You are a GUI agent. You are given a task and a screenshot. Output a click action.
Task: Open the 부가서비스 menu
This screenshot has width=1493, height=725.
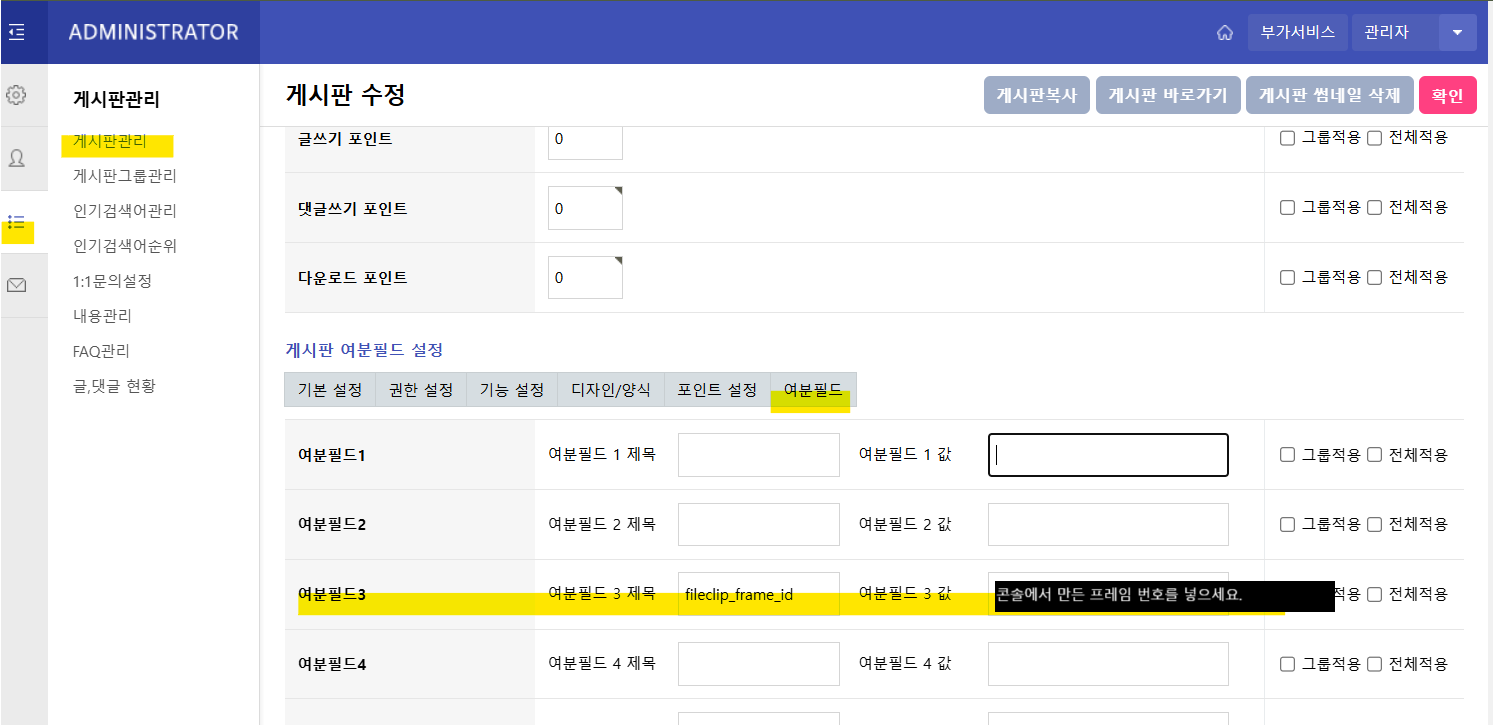tap(1297, 33)
